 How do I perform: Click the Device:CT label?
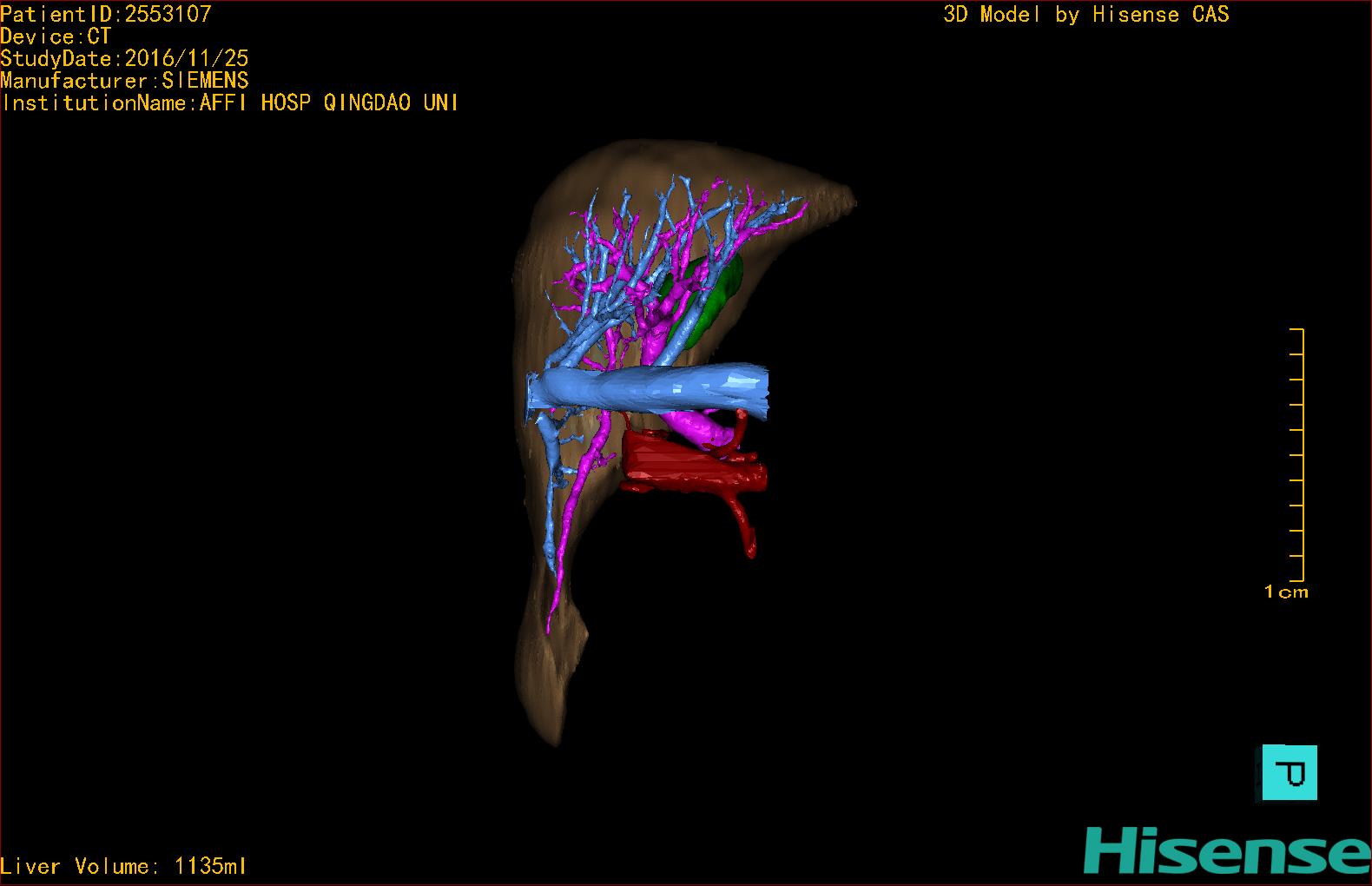56,36
